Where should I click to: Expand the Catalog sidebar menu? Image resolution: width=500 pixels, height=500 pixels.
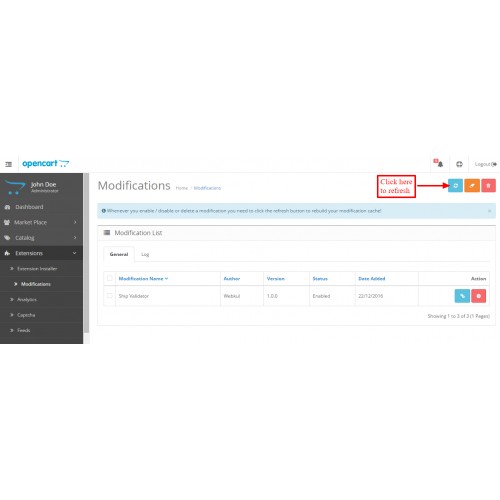(41, 238)
